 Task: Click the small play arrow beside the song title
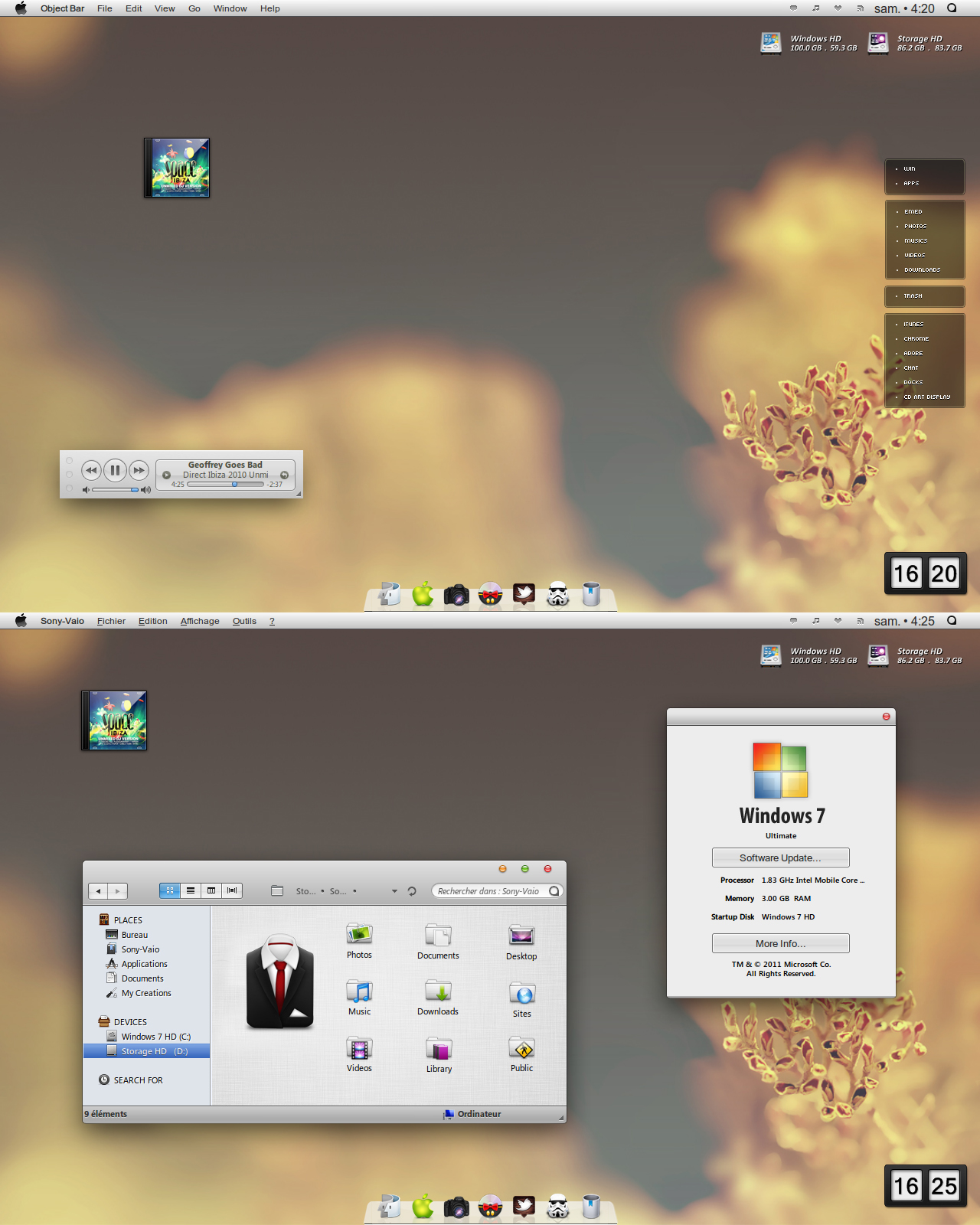(x=166, y=475)
